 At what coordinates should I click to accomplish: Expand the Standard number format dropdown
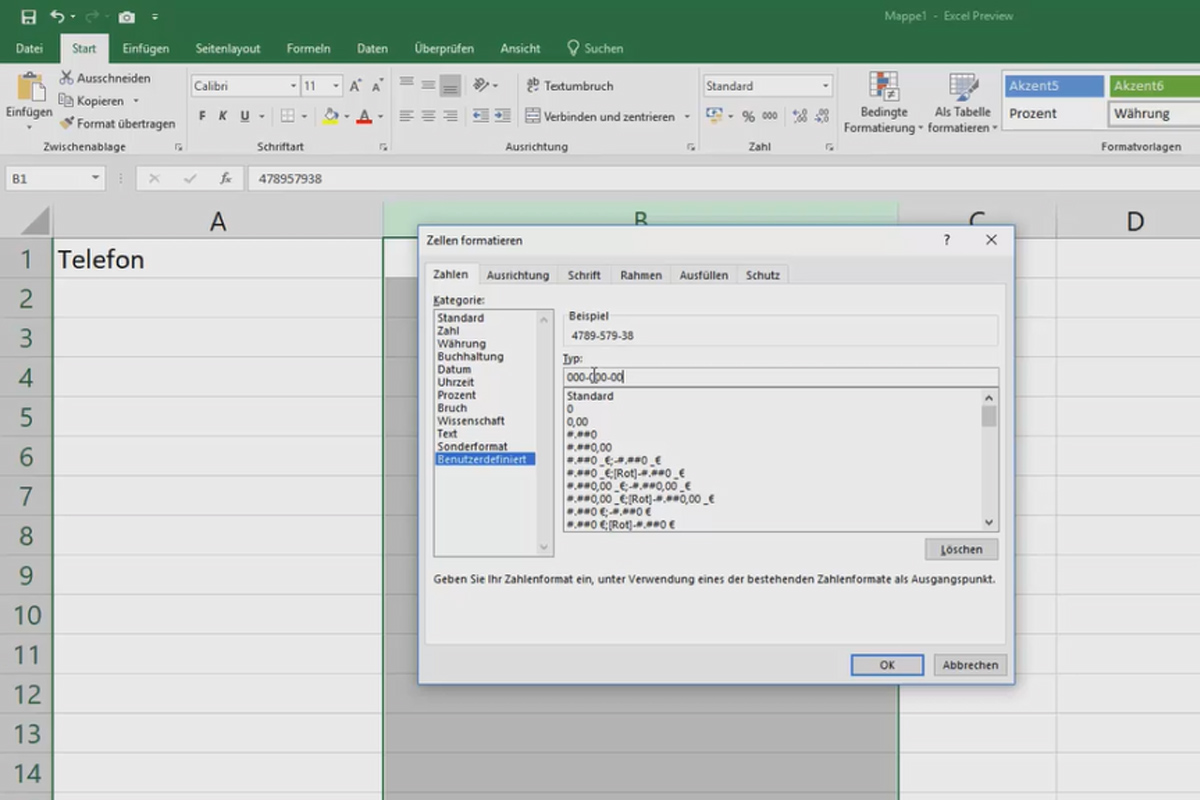tap(825, 86)
